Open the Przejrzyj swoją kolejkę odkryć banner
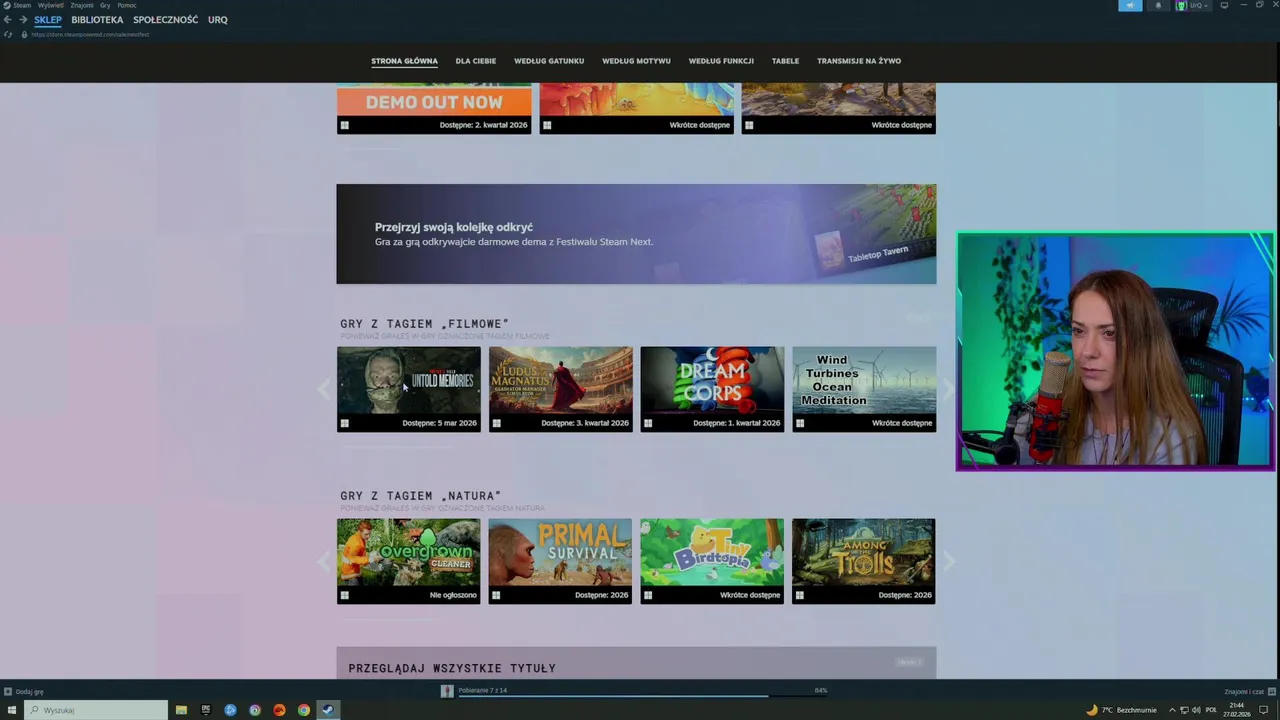Image resolution: width=1280 pixels, height=720 pixels. pyautogui.click(x=636, y=234)
